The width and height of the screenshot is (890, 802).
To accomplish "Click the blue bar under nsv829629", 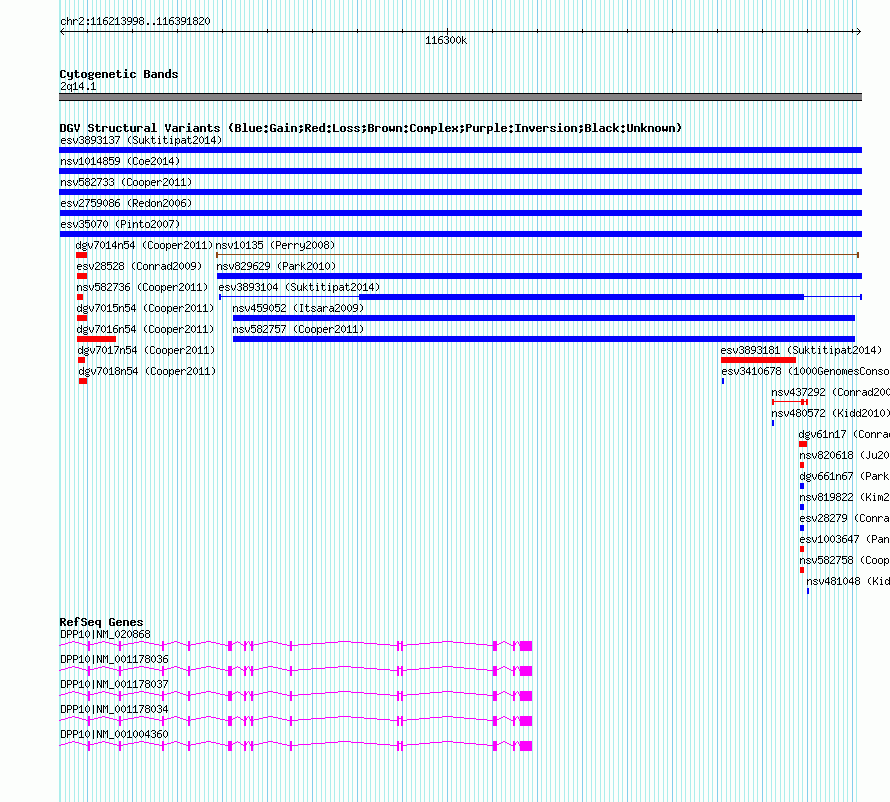I will [539, 276].
